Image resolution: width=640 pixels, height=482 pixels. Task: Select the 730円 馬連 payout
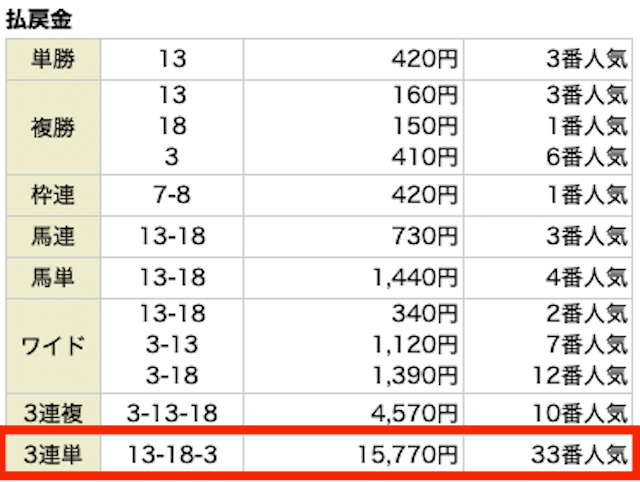click(x=425, y=236)
